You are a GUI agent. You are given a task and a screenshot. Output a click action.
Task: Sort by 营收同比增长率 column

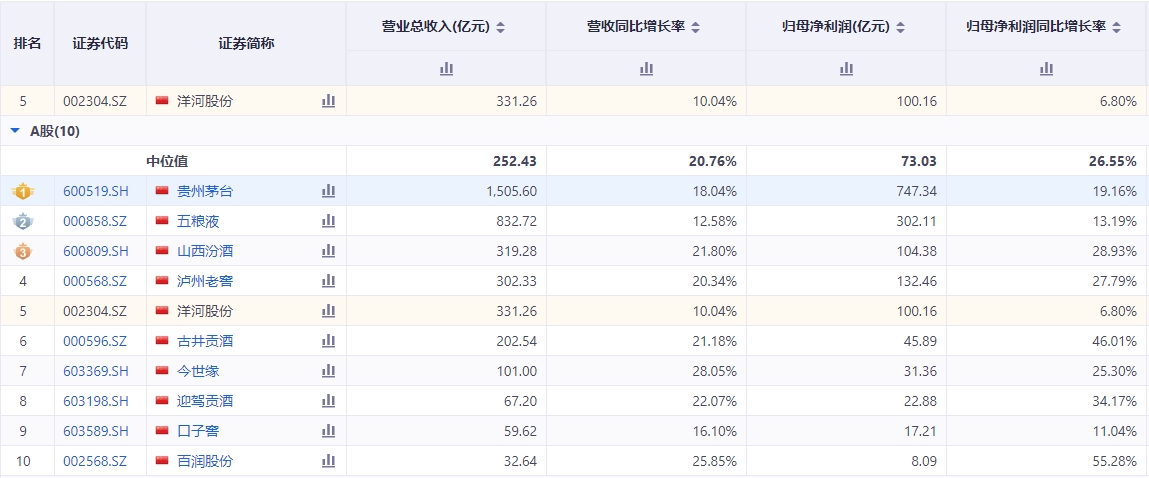click(696, 27)
